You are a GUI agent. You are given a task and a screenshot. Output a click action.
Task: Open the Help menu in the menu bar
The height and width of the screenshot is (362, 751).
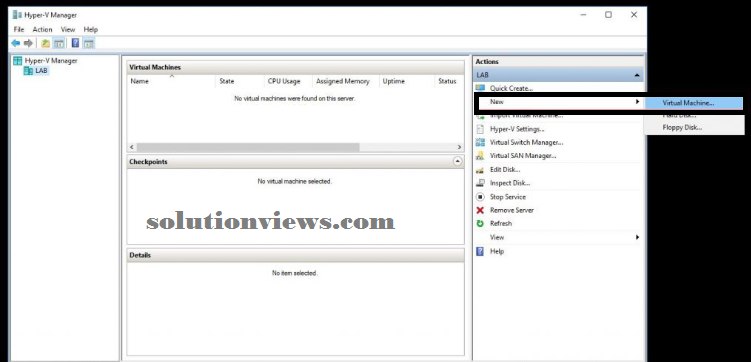point(91,29)
